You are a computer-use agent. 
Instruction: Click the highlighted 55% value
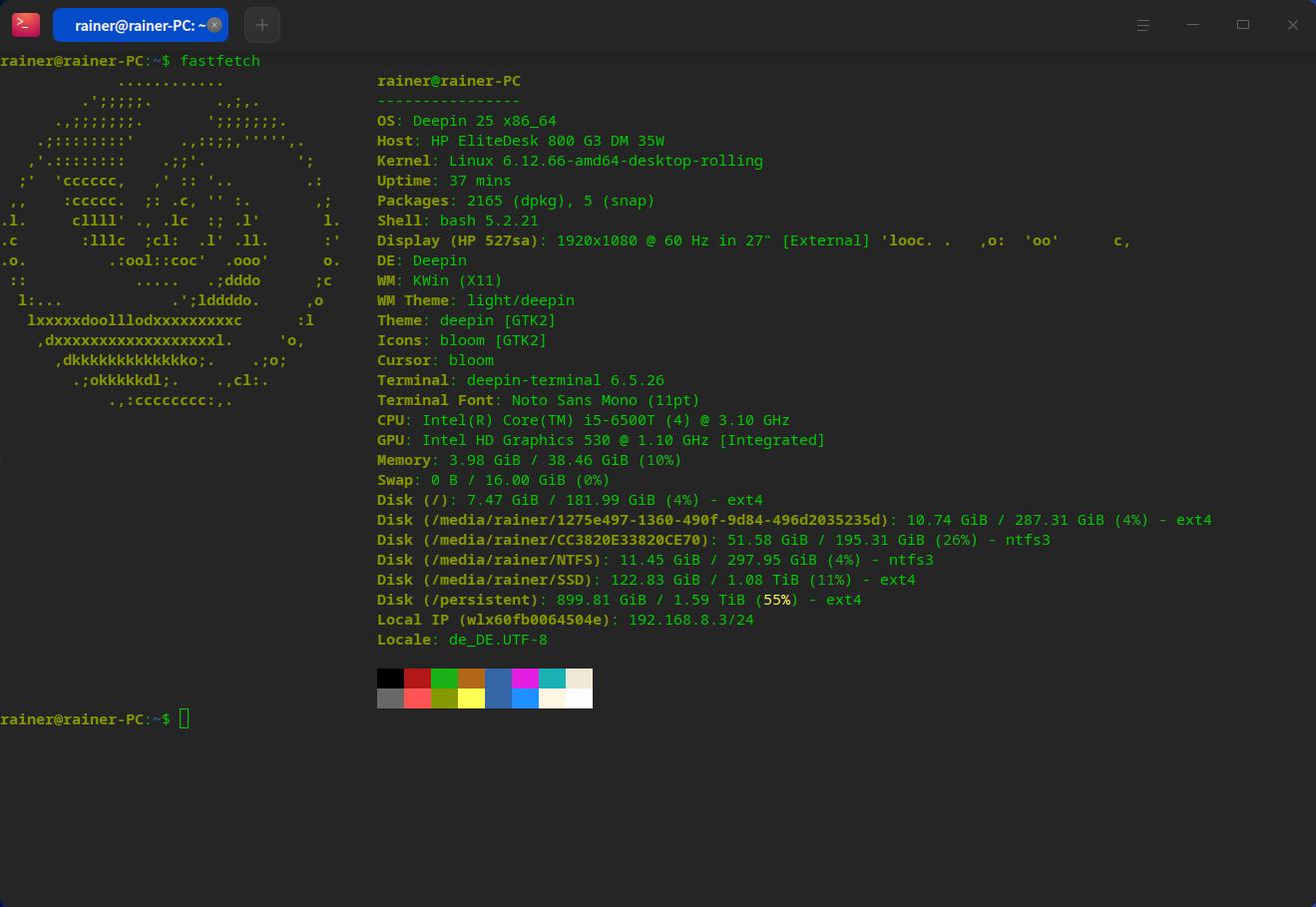pos(776,600)
